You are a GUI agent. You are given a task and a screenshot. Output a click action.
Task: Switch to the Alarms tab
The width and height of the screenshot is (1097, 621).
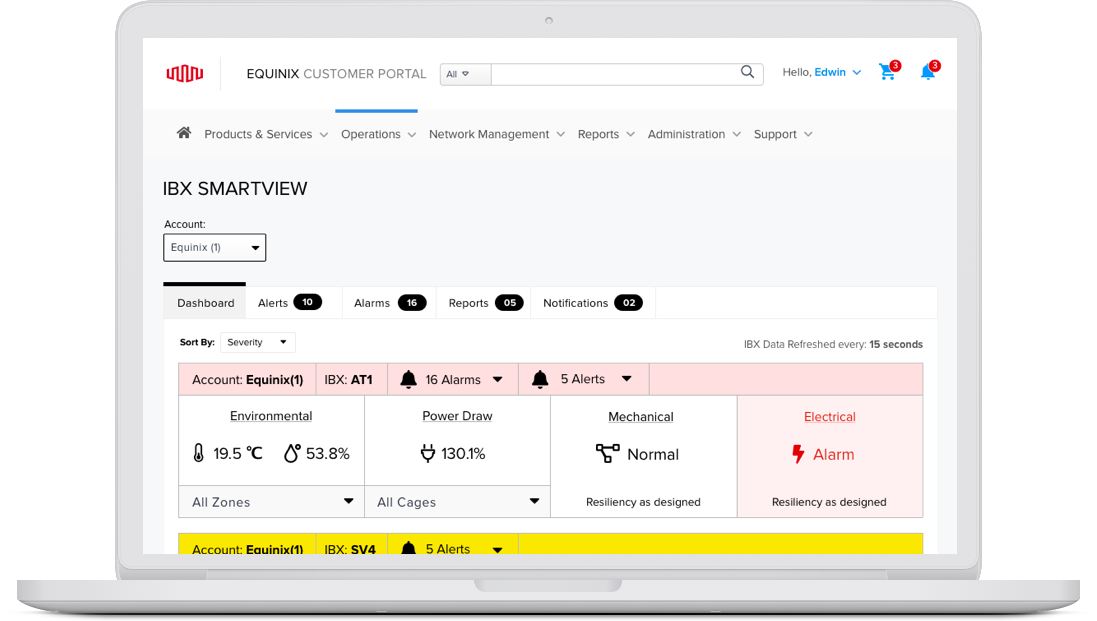(x=390, y=303)
